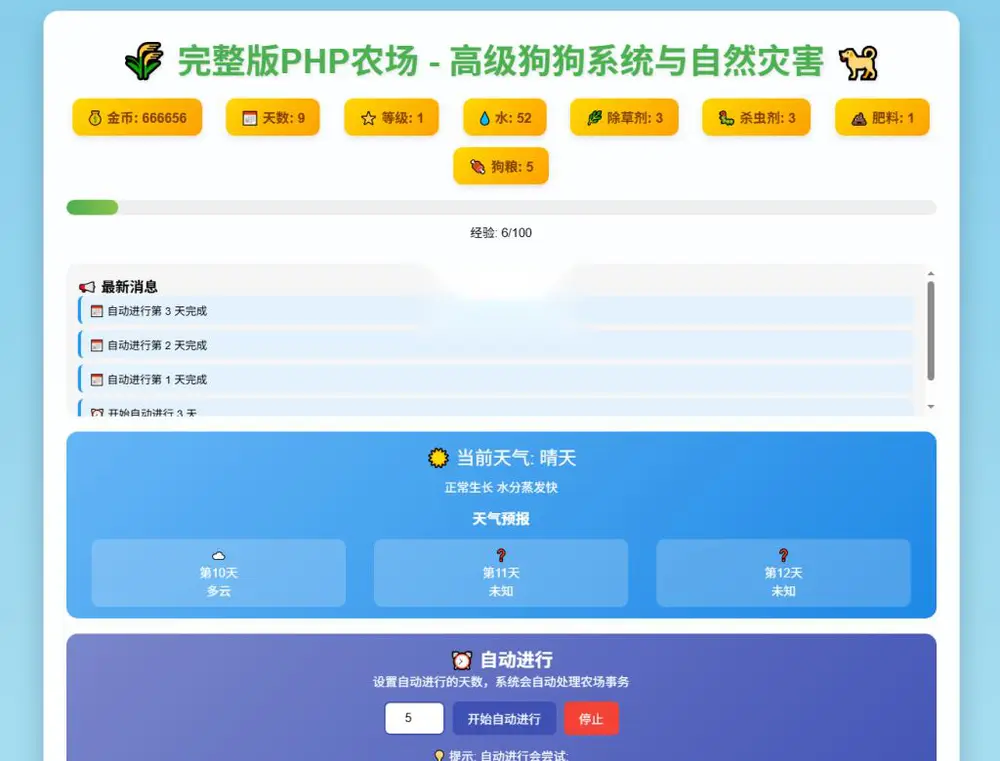
Task: Click the dog food meat icon
Action: click(478, 166)
